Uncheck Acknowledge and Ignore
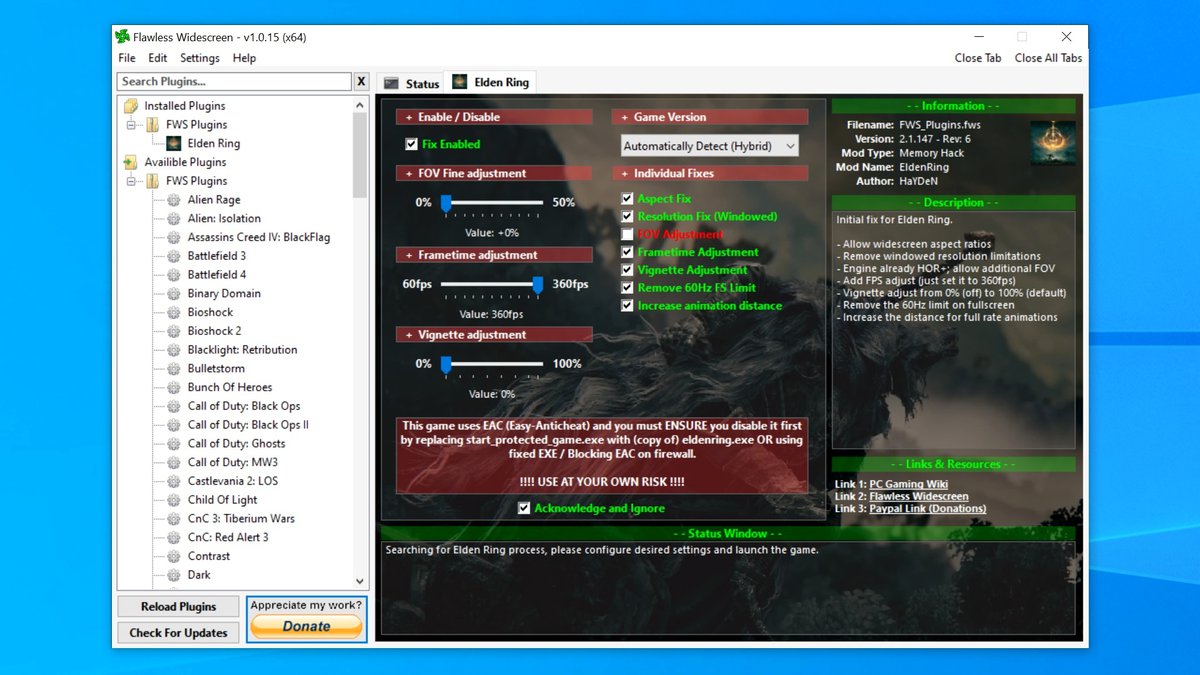The height and width of the screenshot is (675, 1200). [524, 508]
